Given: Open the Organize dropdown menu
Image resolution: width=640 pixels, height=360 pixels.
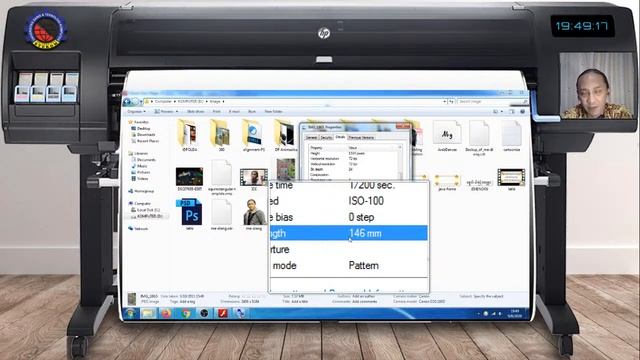Looking at the screenshot, I should [x=136, y=111].
